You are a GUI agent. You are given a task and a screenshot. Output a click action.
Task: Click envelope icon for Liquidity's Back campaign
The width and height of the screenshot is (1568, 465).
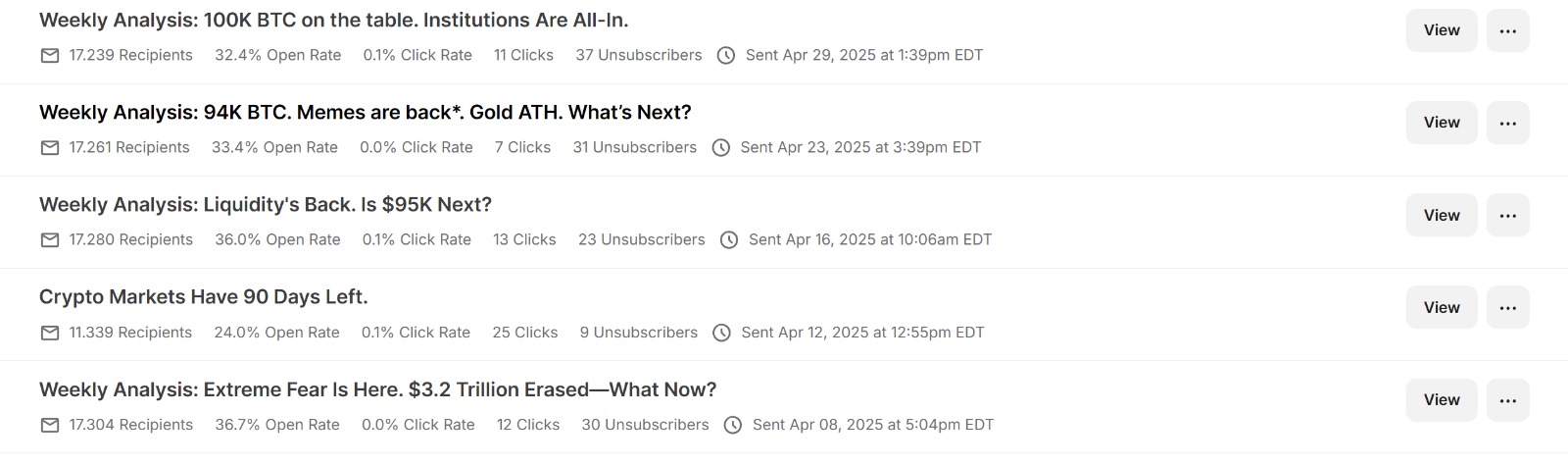tap(50, 240)
